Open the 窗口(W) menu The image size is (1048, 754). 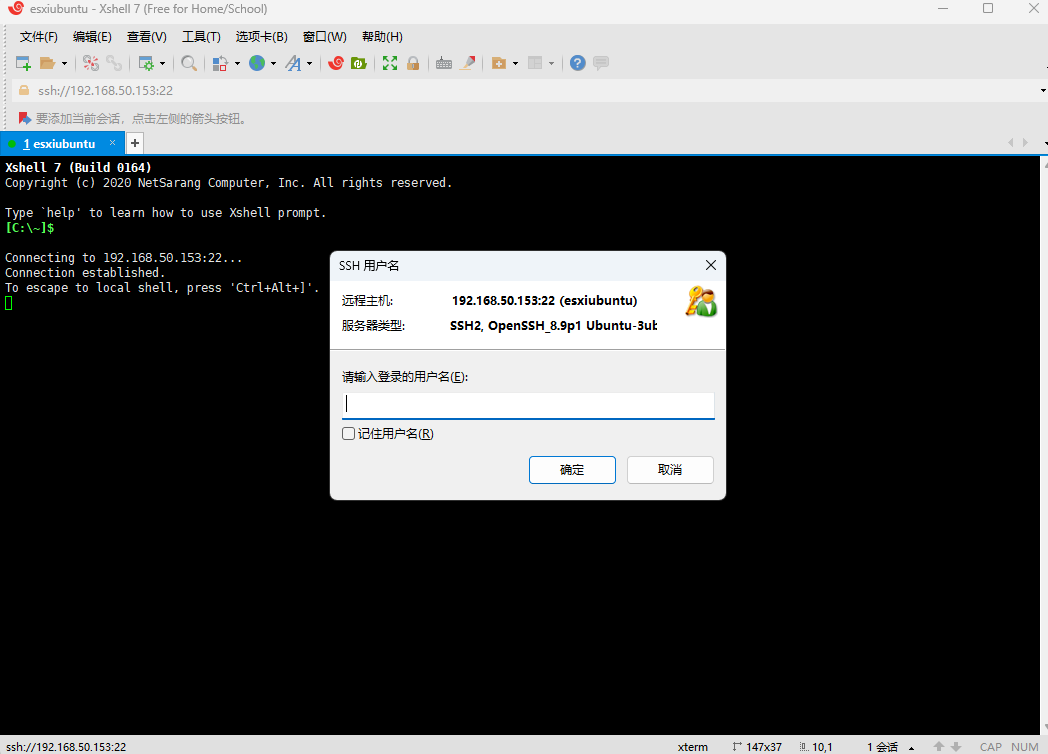click(x=325, y=37)
